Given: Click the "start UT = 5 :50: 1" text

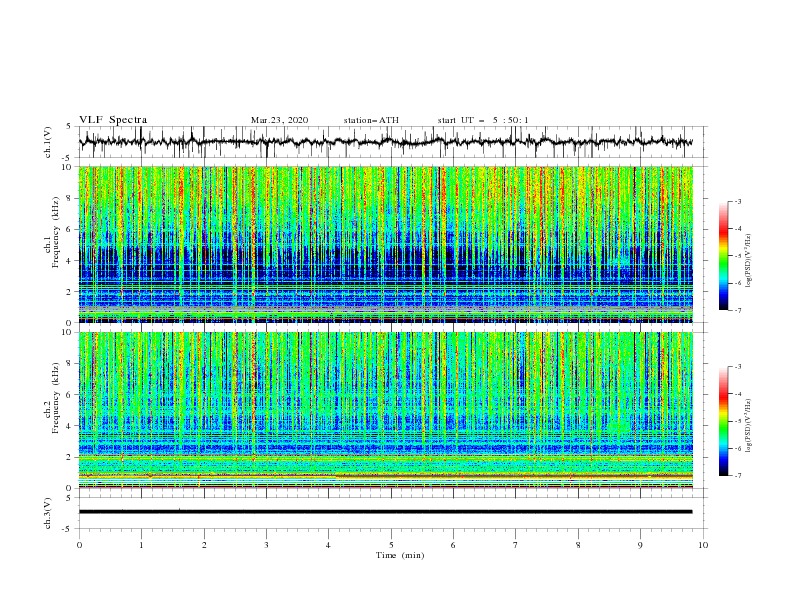Looking at the screenshot, I should [x=483, y=120].
